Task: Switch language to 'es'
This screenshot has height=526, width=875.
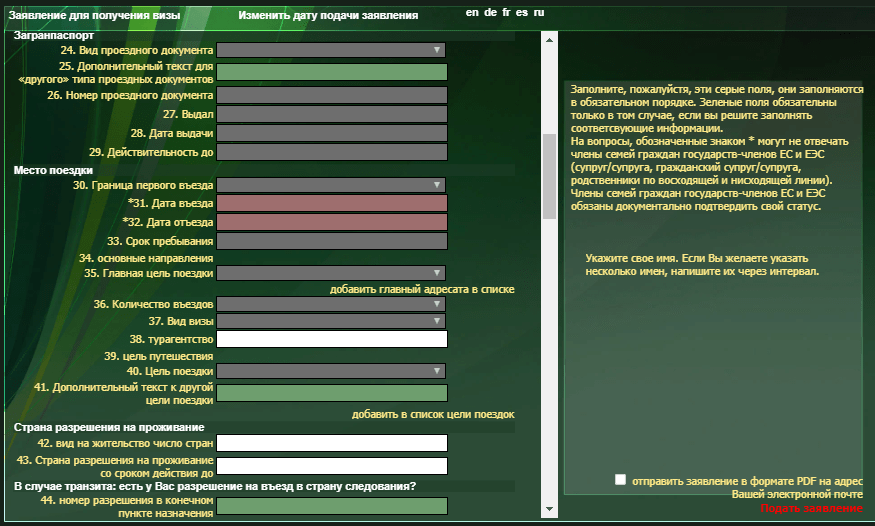Action: (522, 12)
